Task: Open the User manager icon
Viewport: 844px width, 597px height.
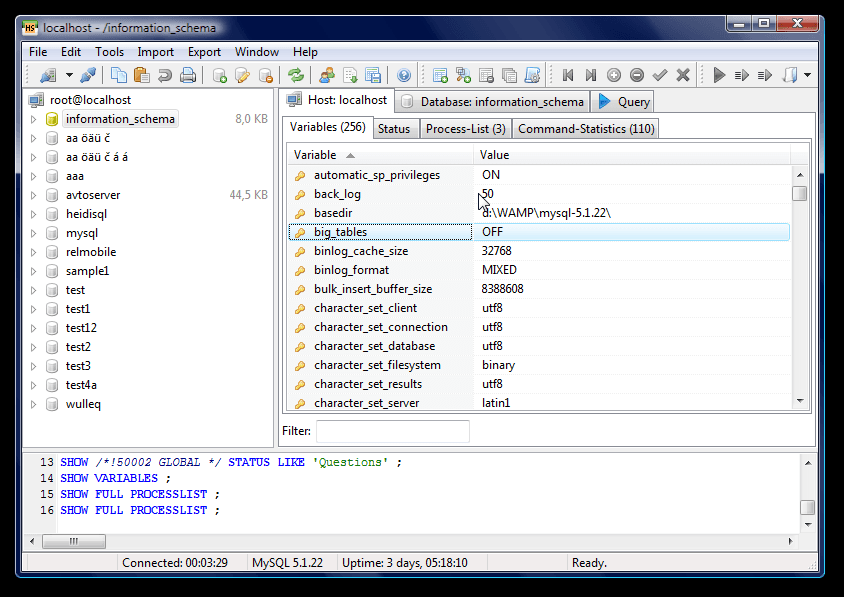Action: 326,75
